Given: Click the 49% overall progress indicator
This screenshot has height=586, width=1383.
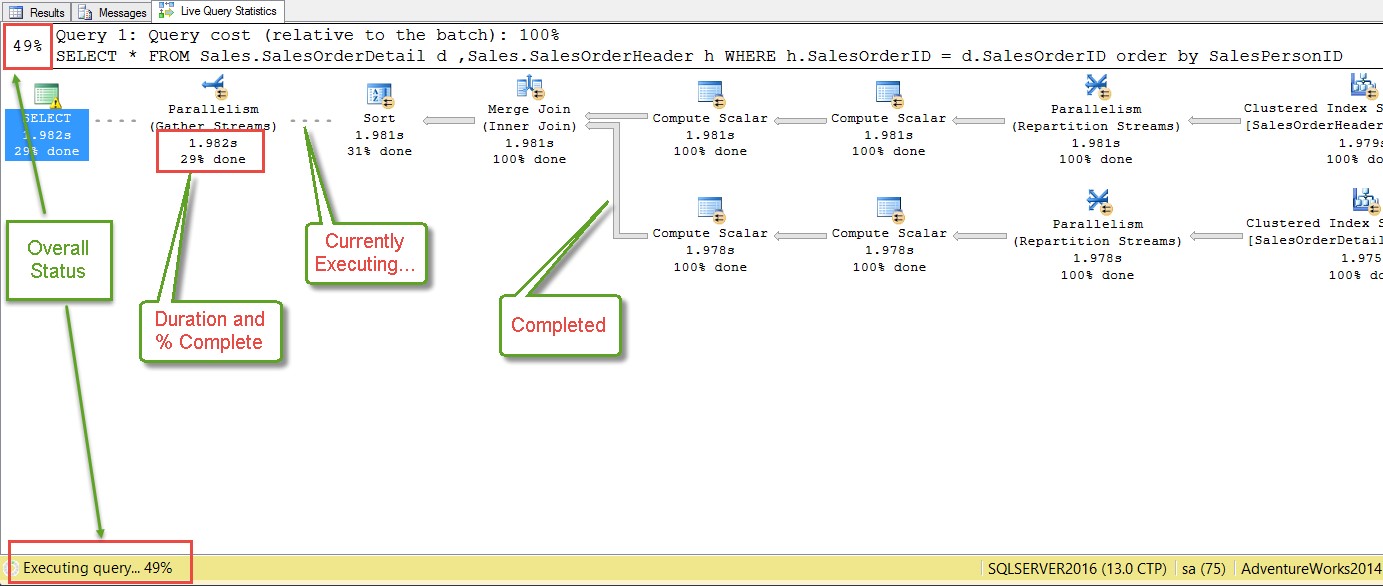Looking at the screenshot, I should tap(27, 46).
